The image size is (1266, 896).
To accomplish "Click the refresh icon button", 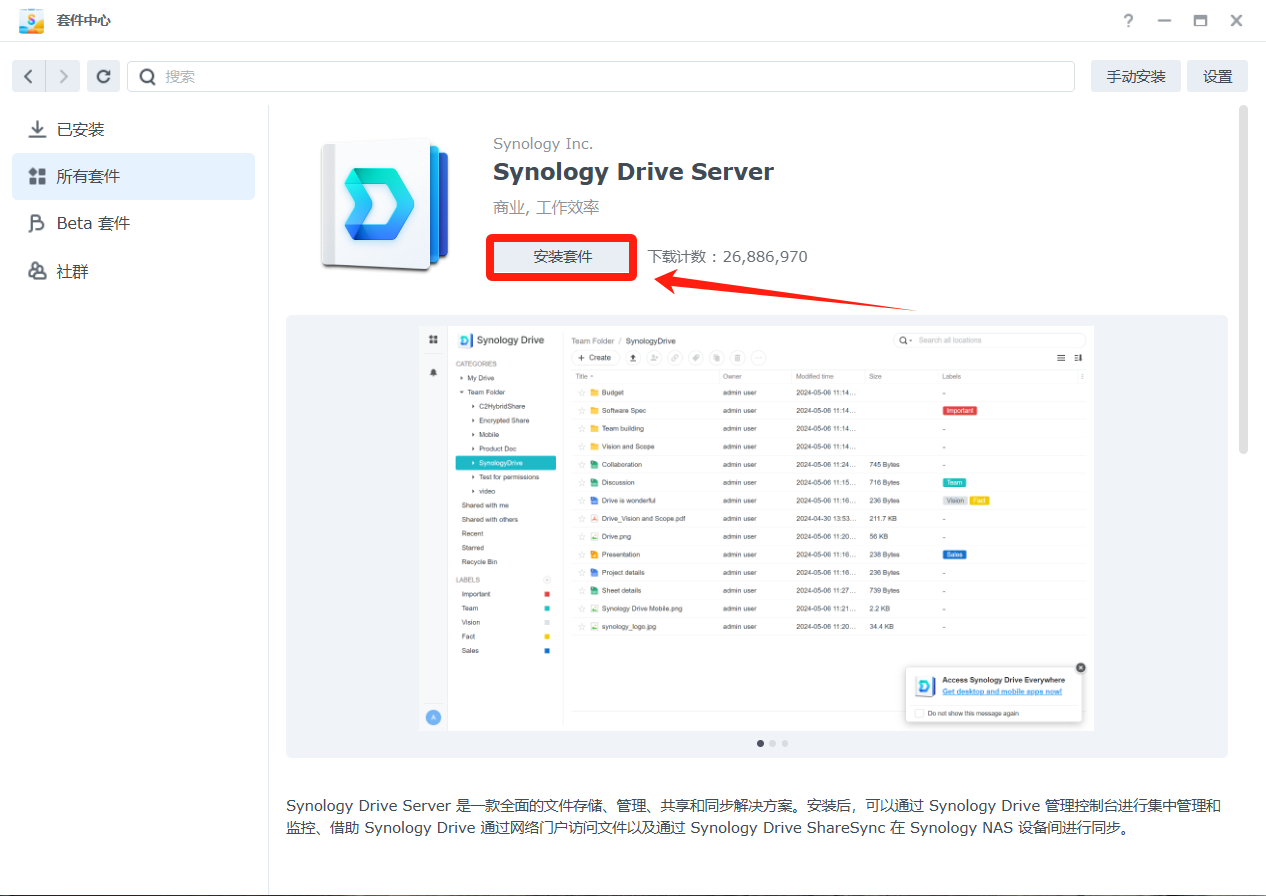I will pyautogui.click(x=103, y=76).
